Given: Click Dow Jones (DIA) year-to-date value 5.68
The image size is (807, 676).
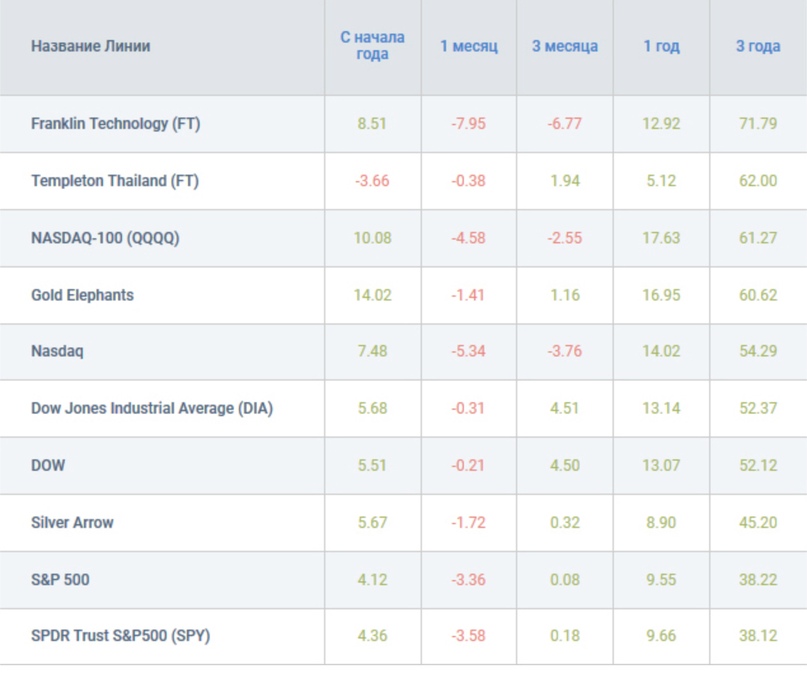Looking at the screenshot, I should coord(372,408).
